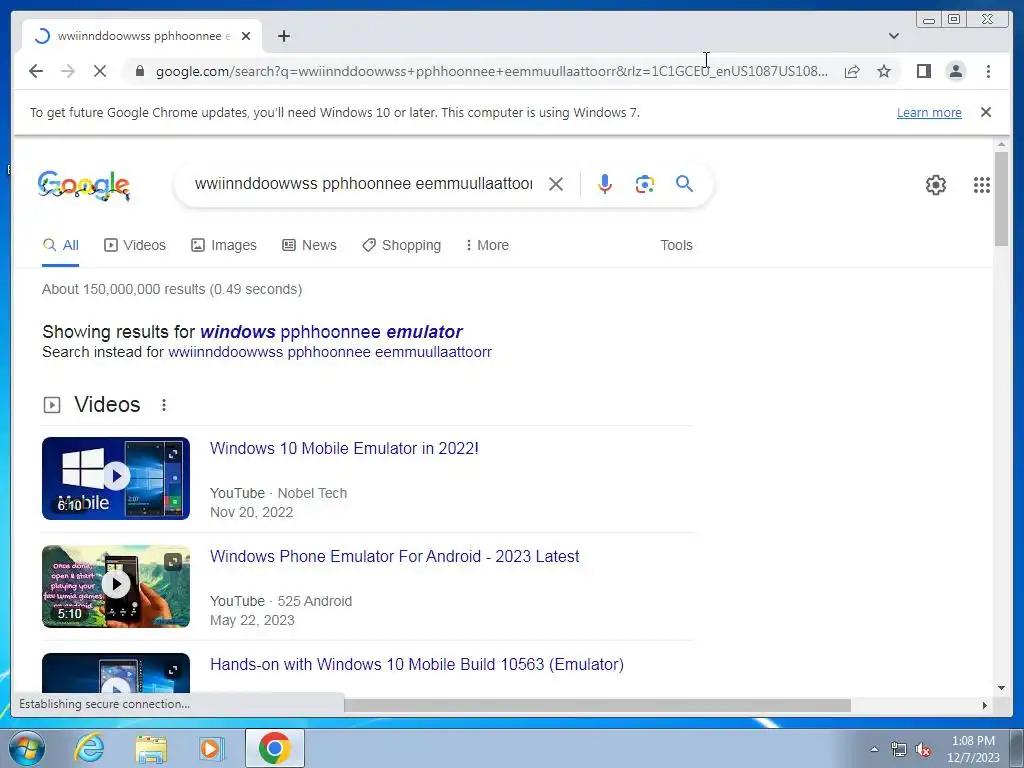Share this page via the share icon
The image size is (1024, 768).
852,71
